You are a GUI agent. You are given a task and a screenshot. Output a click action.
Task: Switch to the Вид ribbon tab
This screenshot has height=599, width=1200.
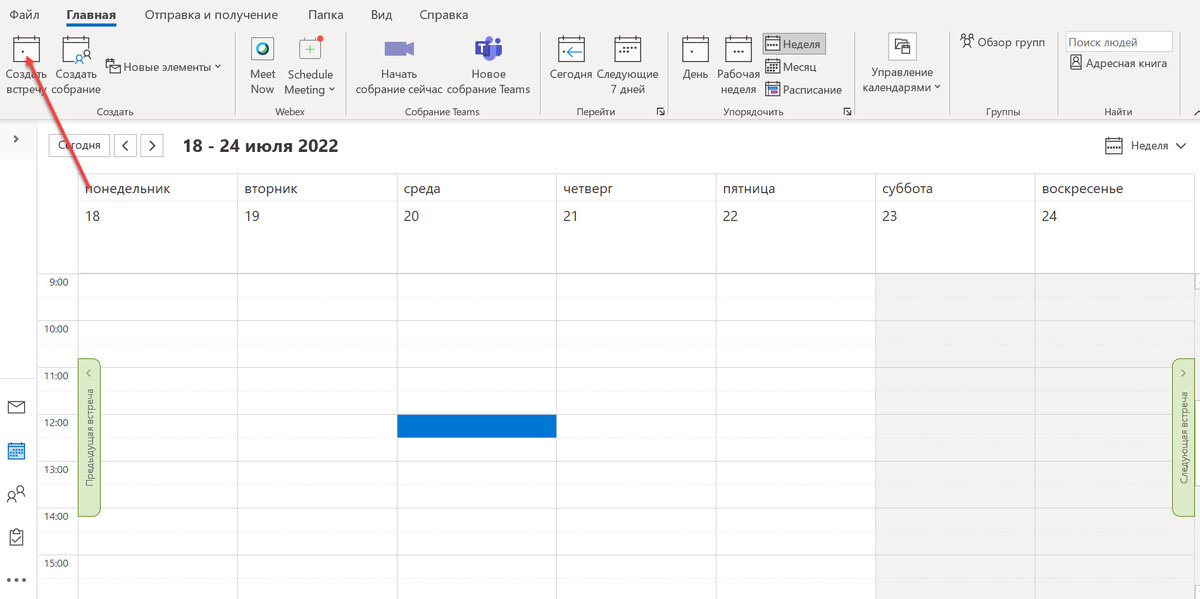[x=380, y=14]
